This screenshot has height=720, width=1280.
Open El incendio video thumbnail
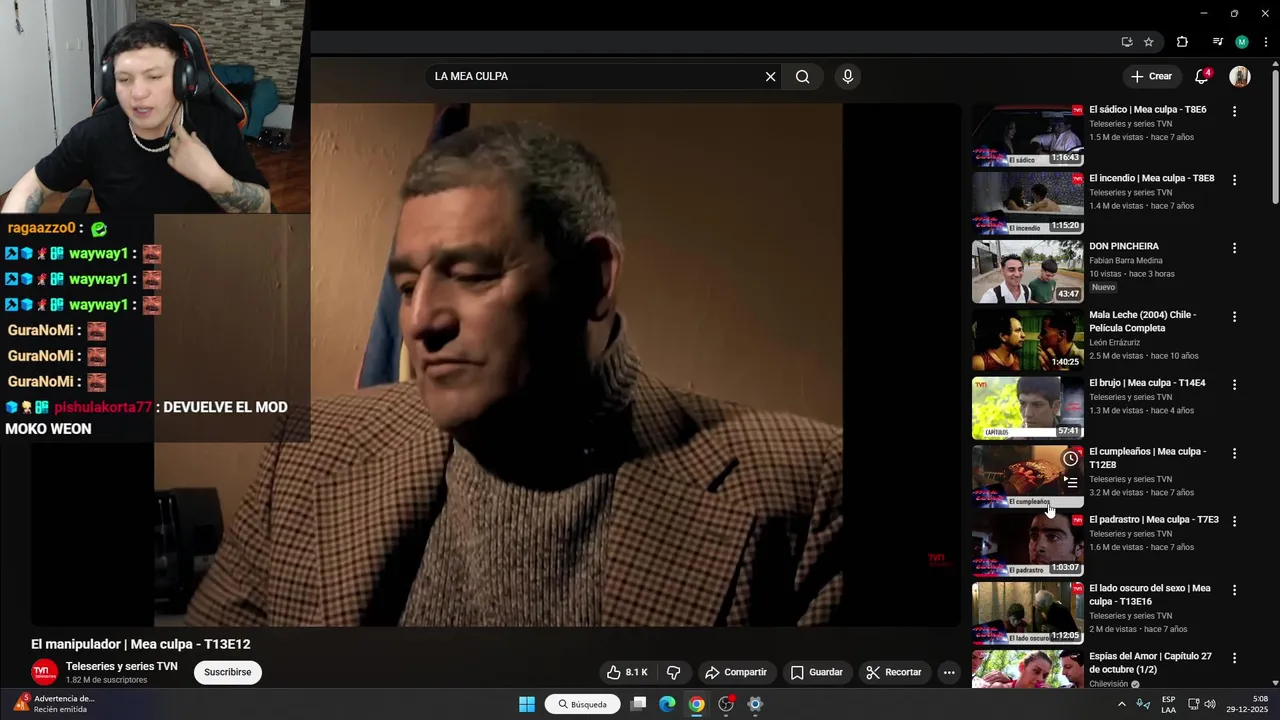pyautogui.click(x=1027, y=203)
